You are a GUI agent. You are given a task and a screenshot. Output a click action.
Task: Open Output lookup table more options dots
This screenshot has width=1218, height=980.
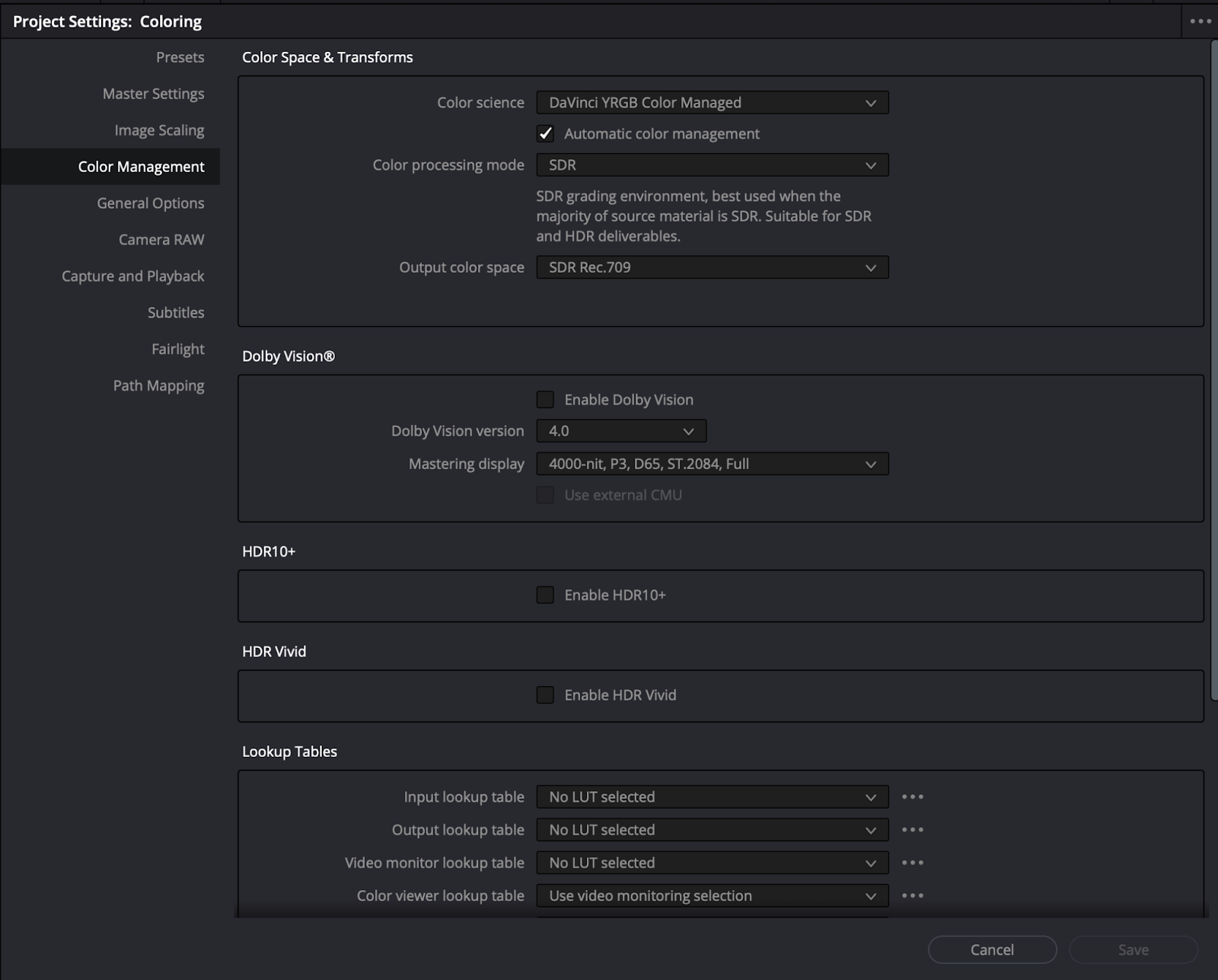tap(912, 830)
